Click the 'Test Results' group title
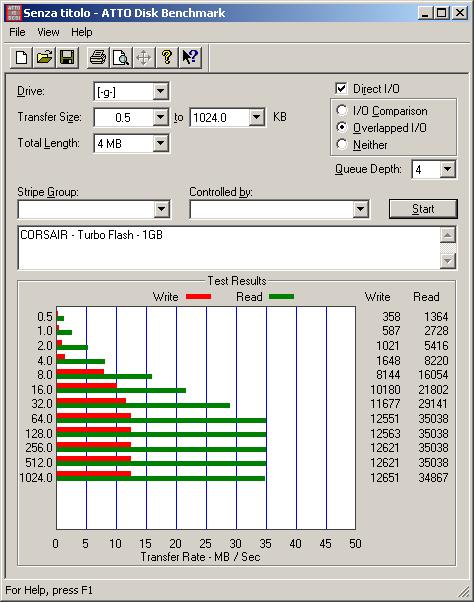474x602 pixels. [x=237, y=281]
